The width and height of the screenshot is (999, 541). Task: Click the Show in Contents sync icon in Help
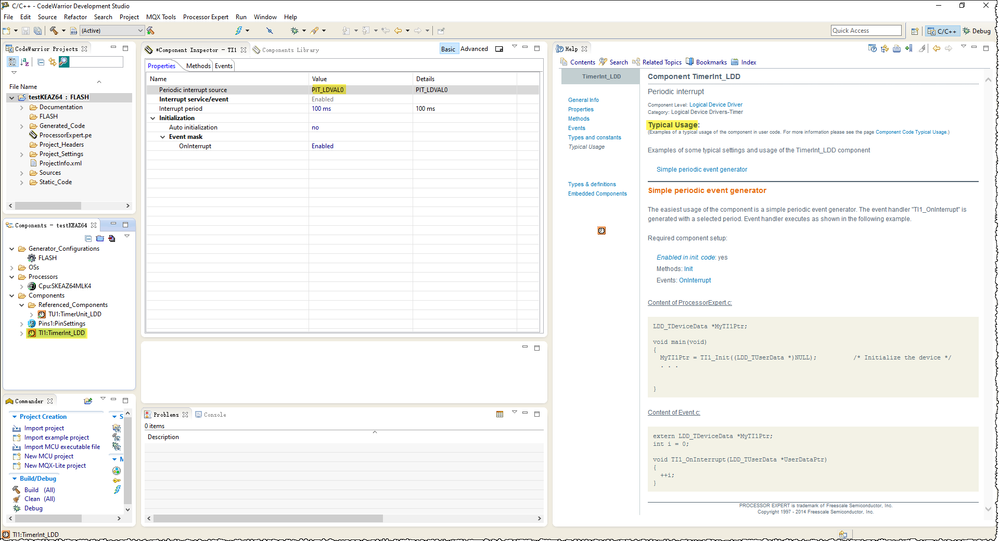pos(884,48)
